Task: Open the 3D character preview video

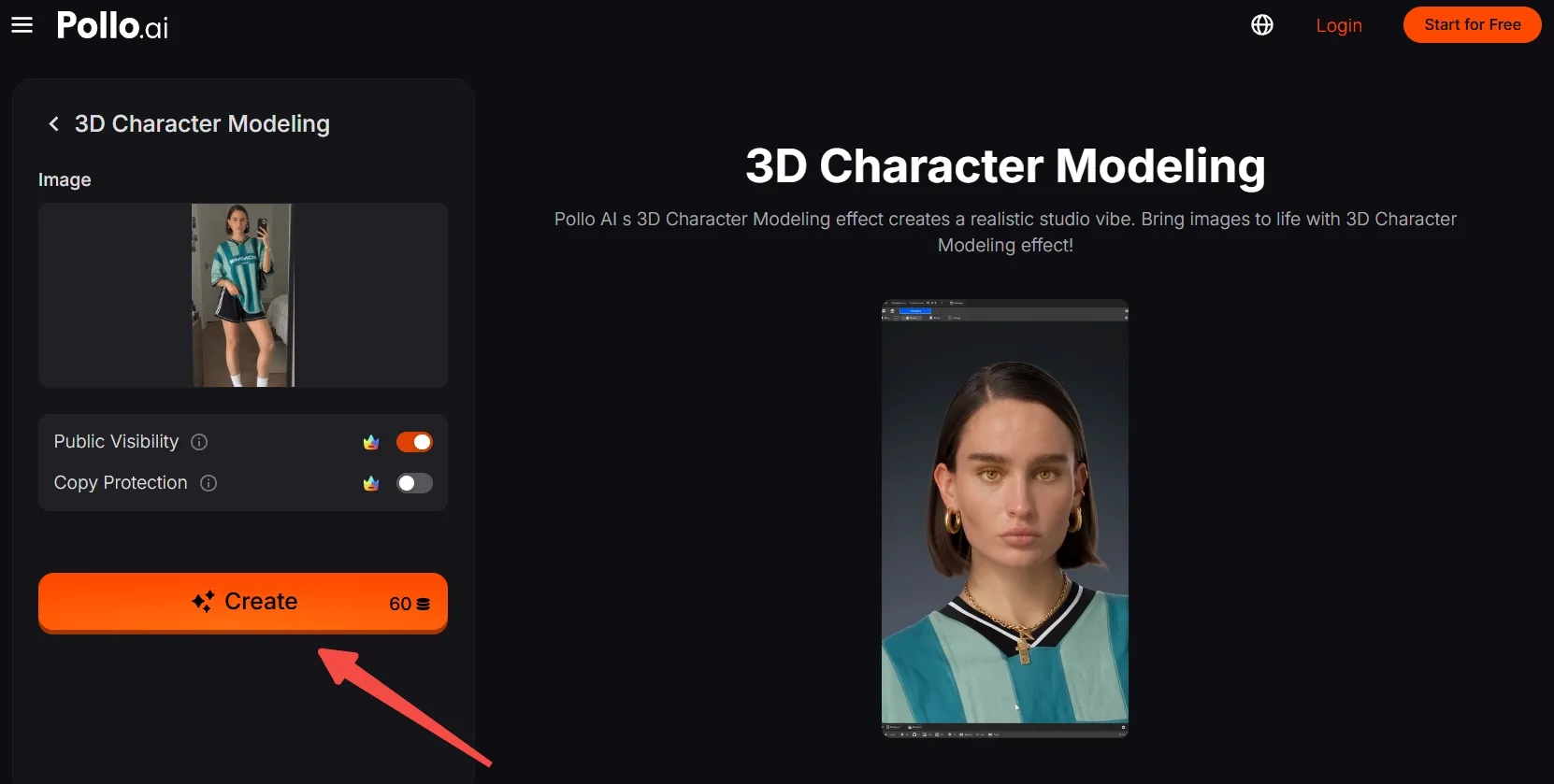Action: 1005,519
